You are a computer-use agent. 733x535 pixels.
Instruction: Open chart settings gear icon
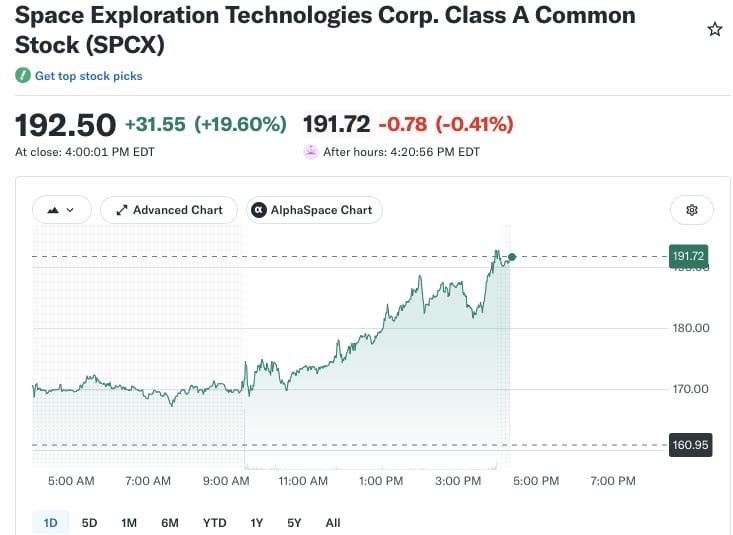click(692, 210)
